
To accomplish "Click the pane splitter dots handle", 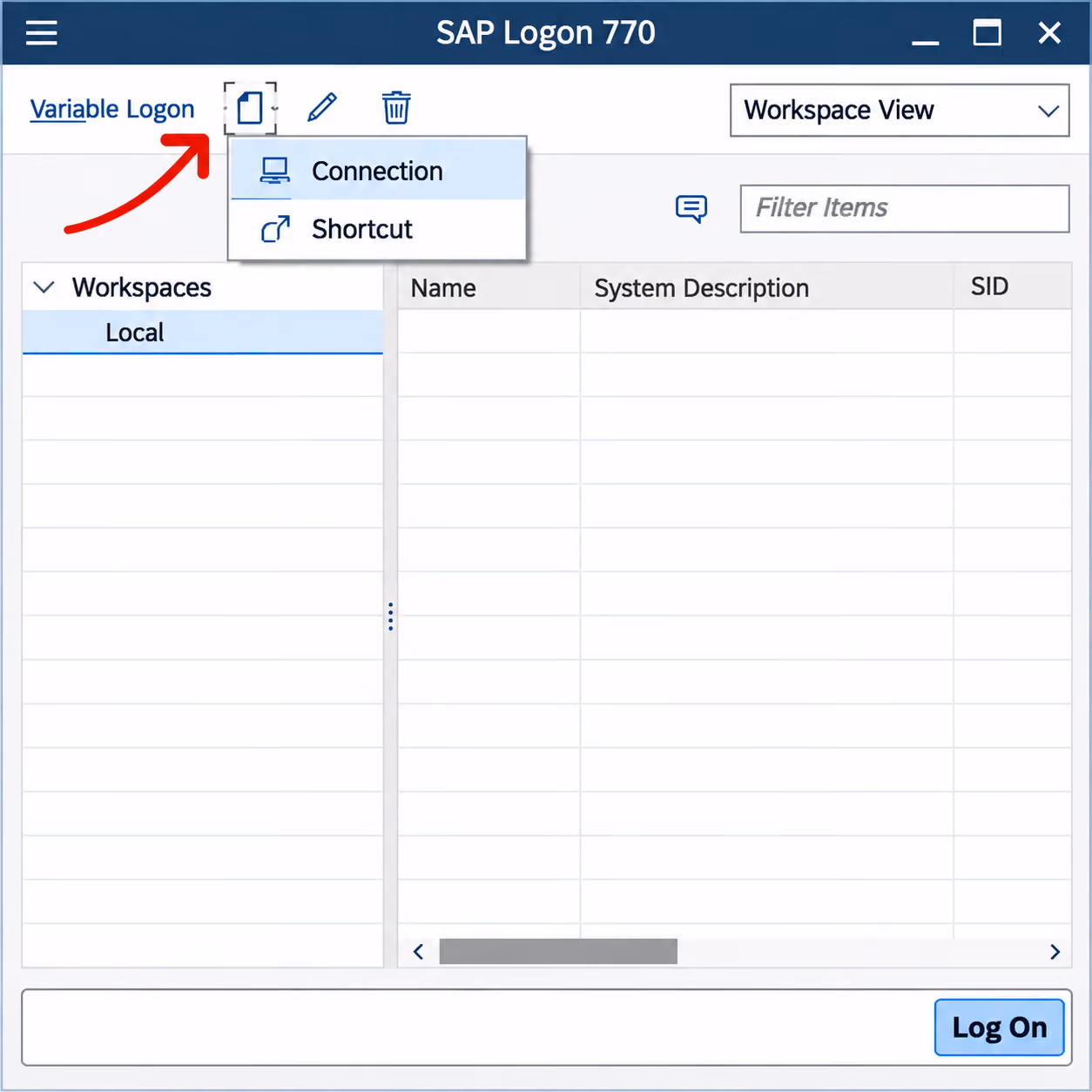I will click(x=390, y=617).
